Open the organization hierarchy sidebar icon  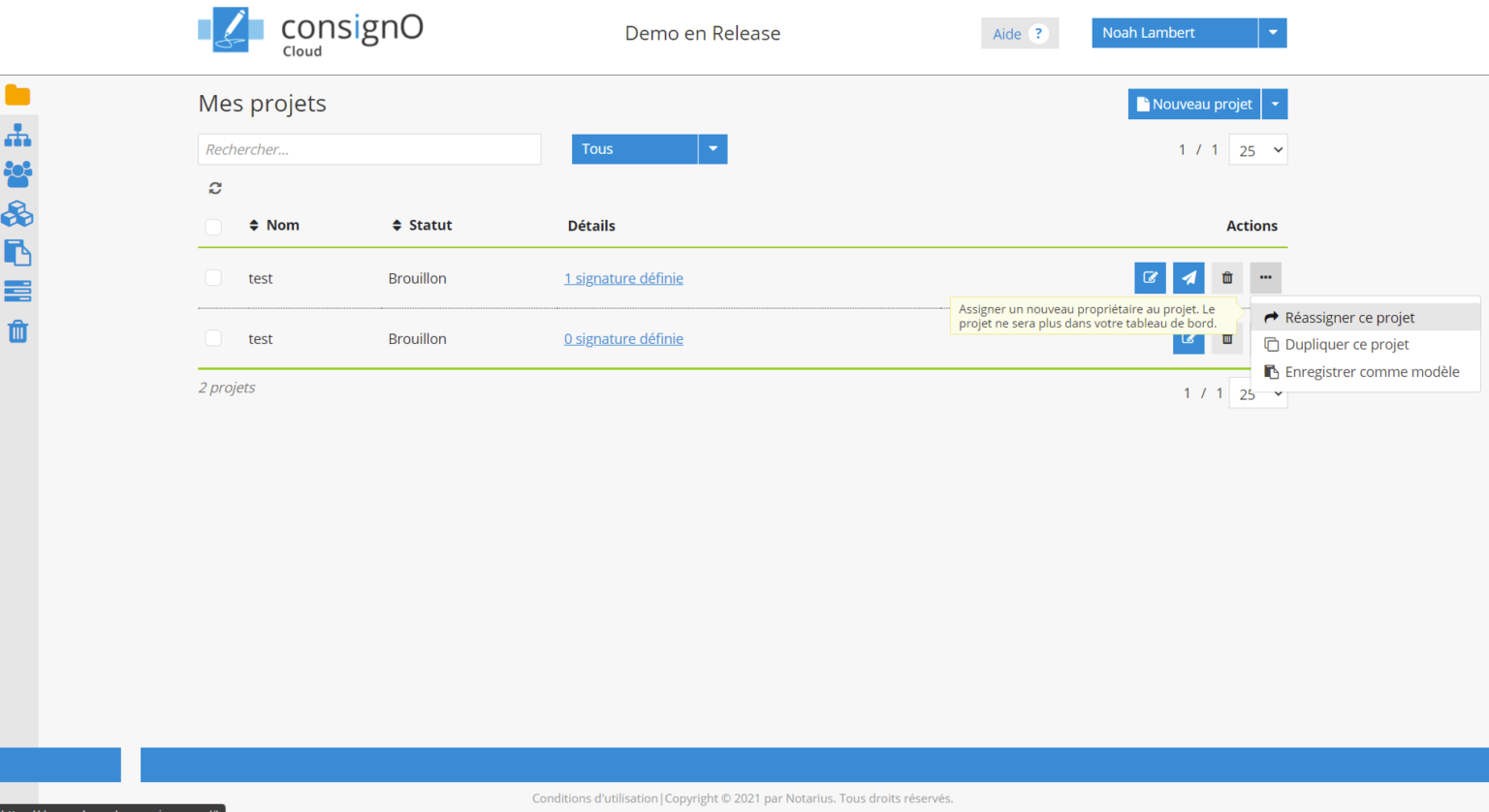coord(17,135)
